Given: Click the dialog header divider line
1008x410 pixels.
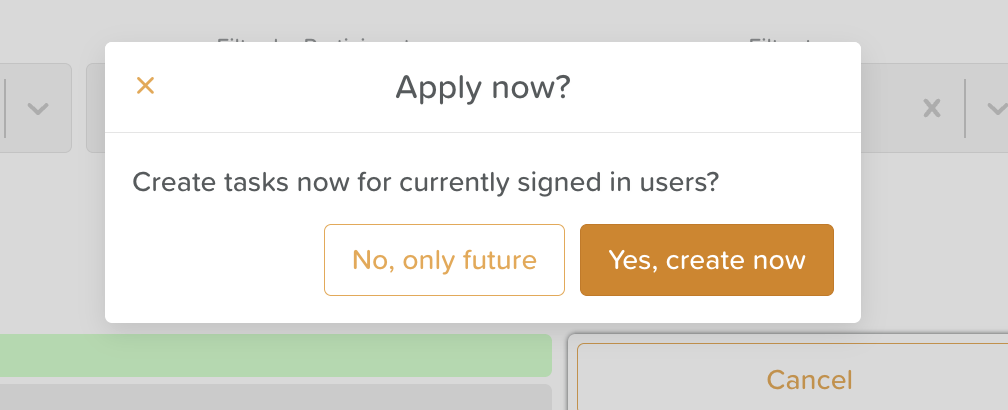Looking at the screenshot, I should coord(482,132).
